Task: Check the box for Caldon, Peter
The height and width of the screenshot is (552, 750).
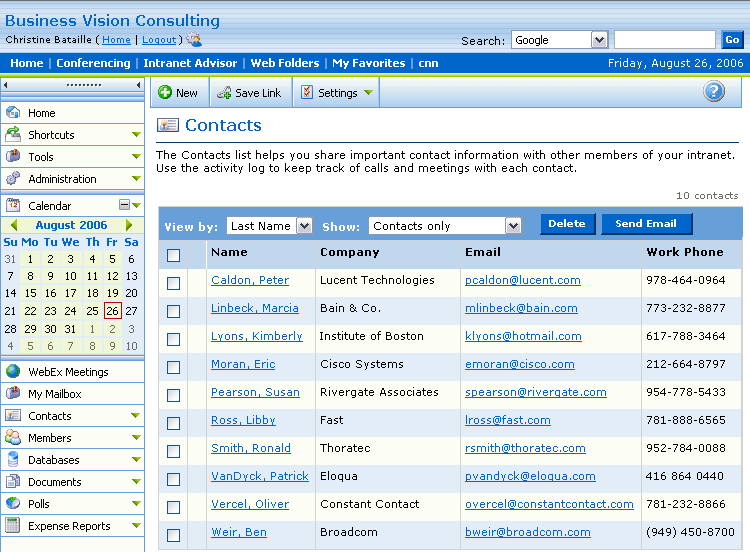Action: (173, 283)
